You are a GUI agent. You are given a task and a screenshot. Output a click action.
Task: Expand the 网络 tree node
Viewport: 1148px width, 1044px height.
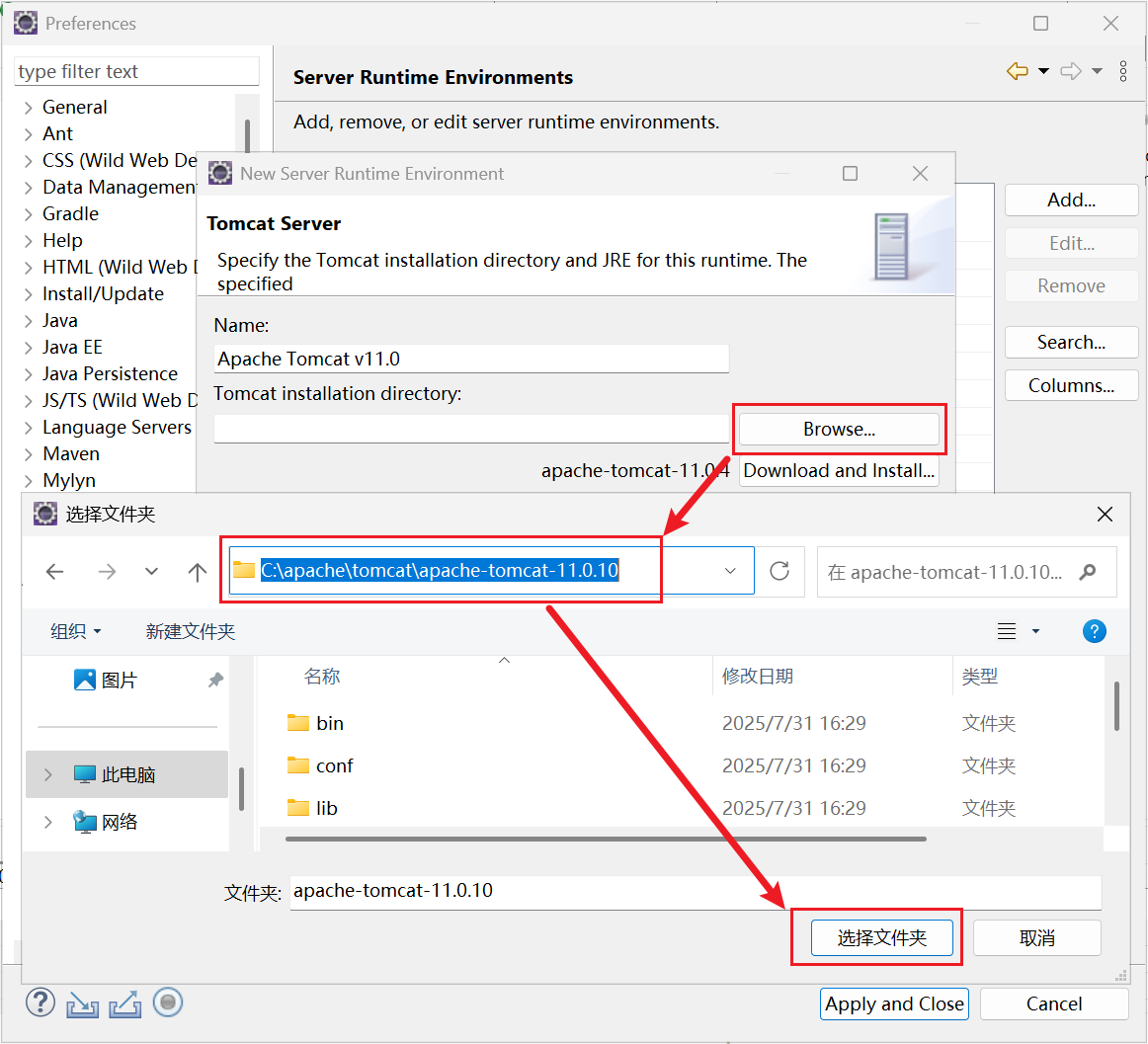point(48,822)
